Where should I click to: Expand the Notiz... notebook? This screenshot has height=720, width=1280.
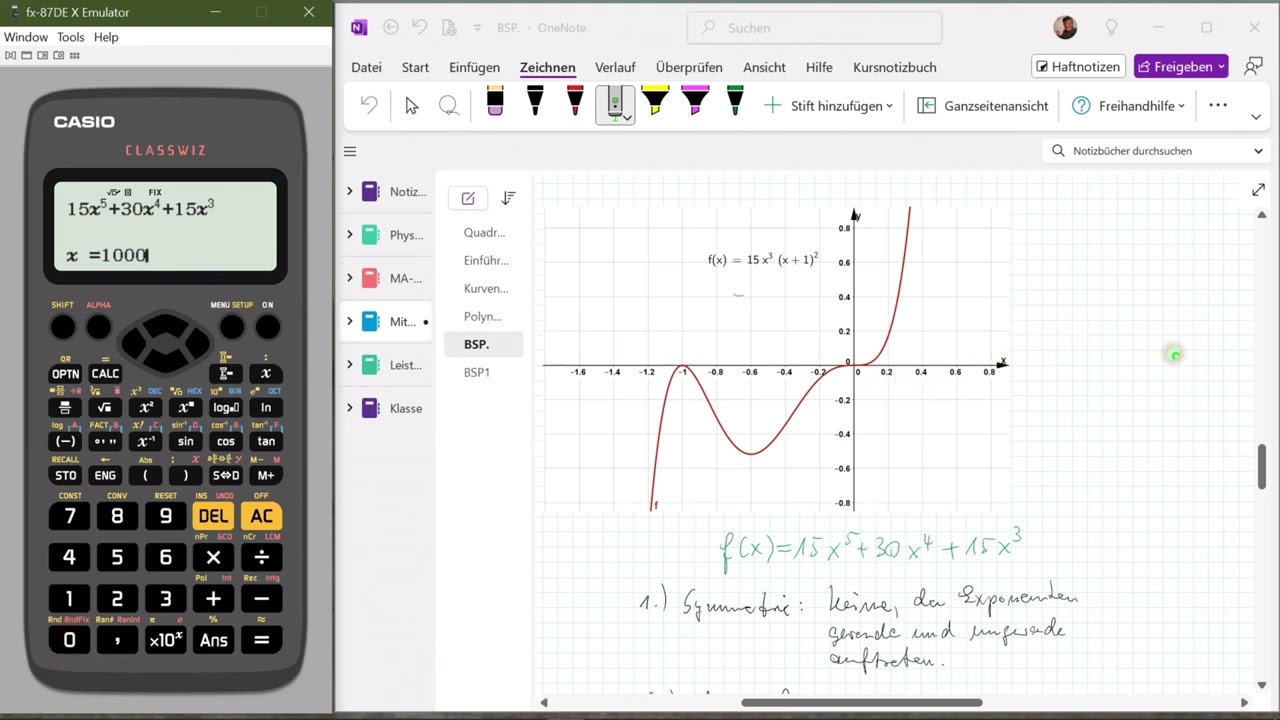point(349,191)
